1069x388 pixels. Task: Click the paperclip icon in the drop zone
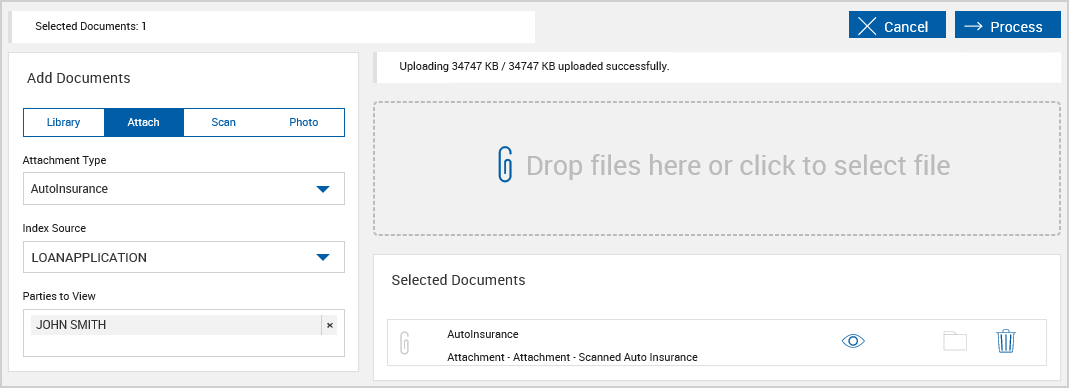pos(505,164)
